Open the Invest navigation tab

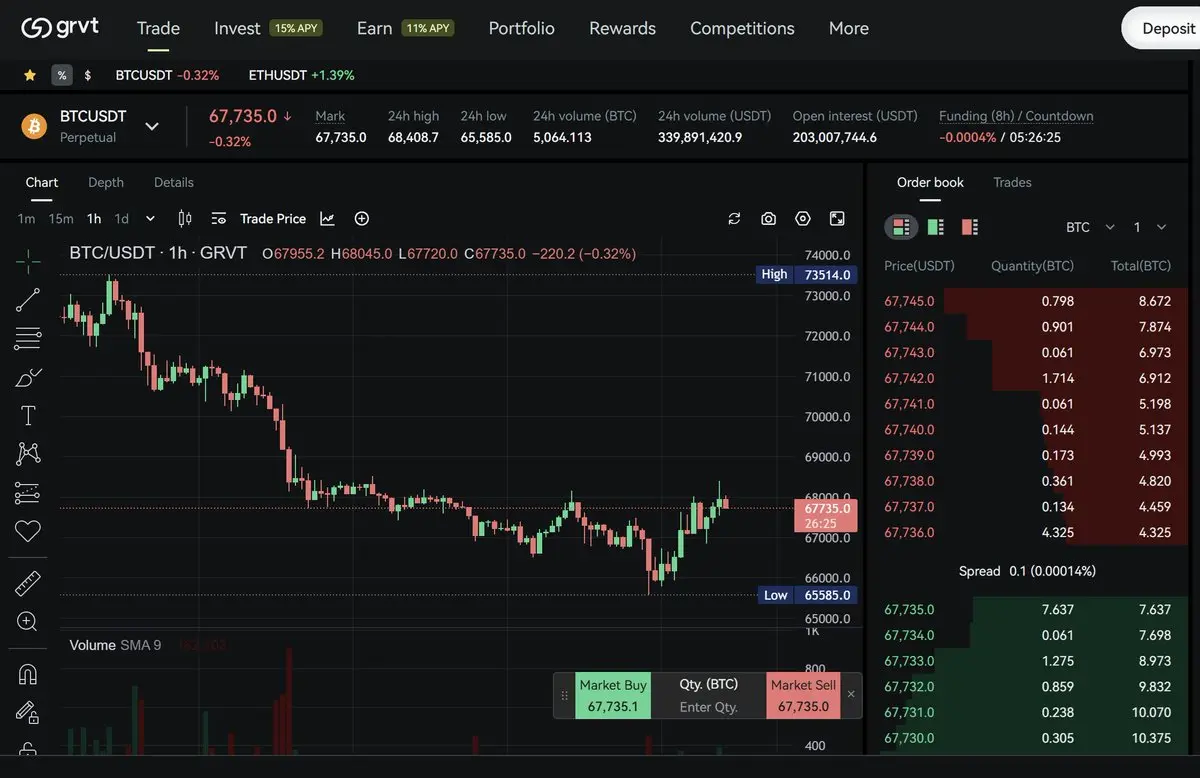pos(237,28)
